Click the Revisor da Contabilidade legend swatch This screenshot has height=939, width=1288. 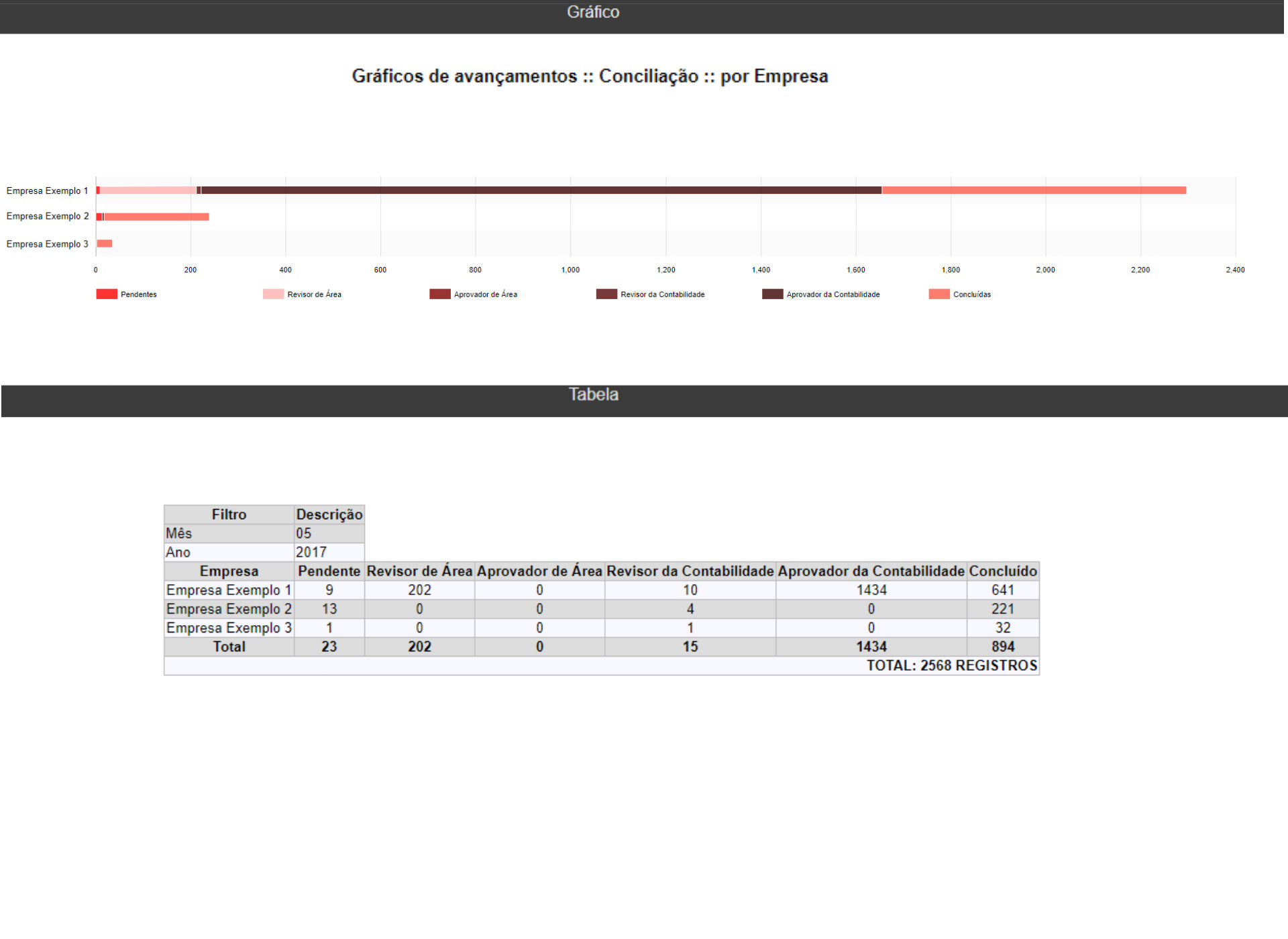[x=606, y=294]
